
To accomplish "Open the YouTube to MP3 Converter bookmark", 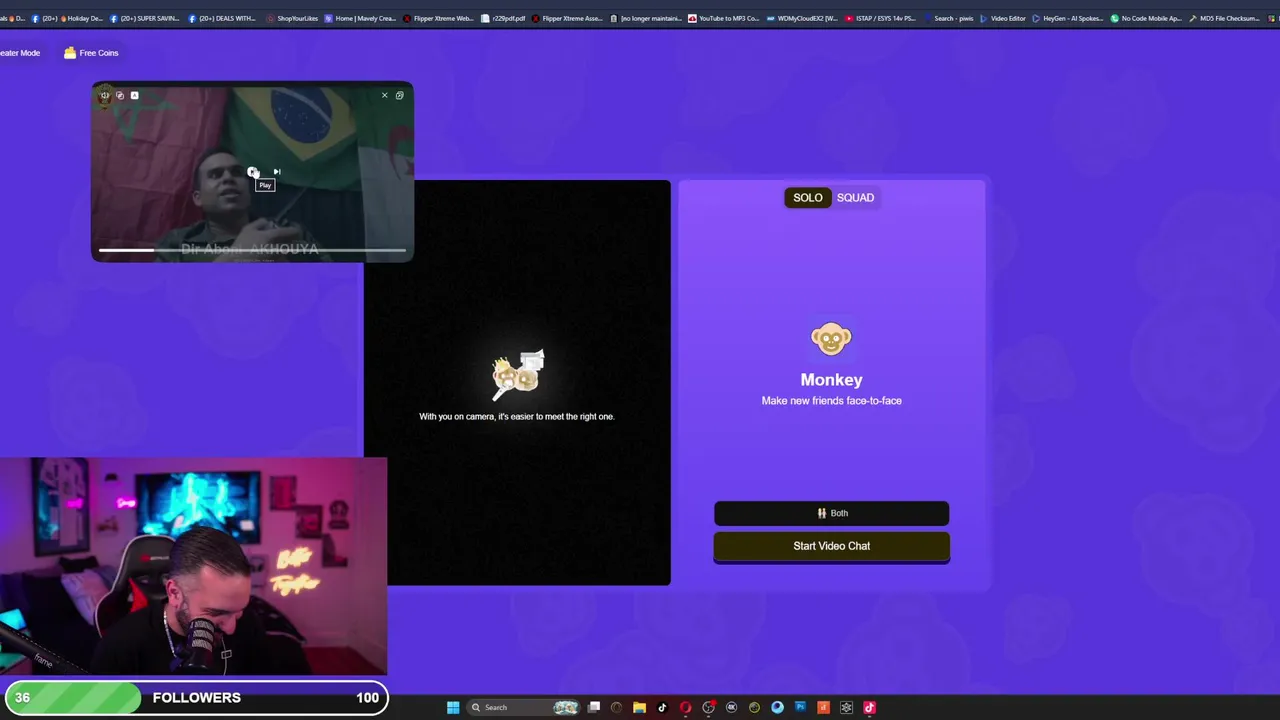I will [x=723, y=18].
